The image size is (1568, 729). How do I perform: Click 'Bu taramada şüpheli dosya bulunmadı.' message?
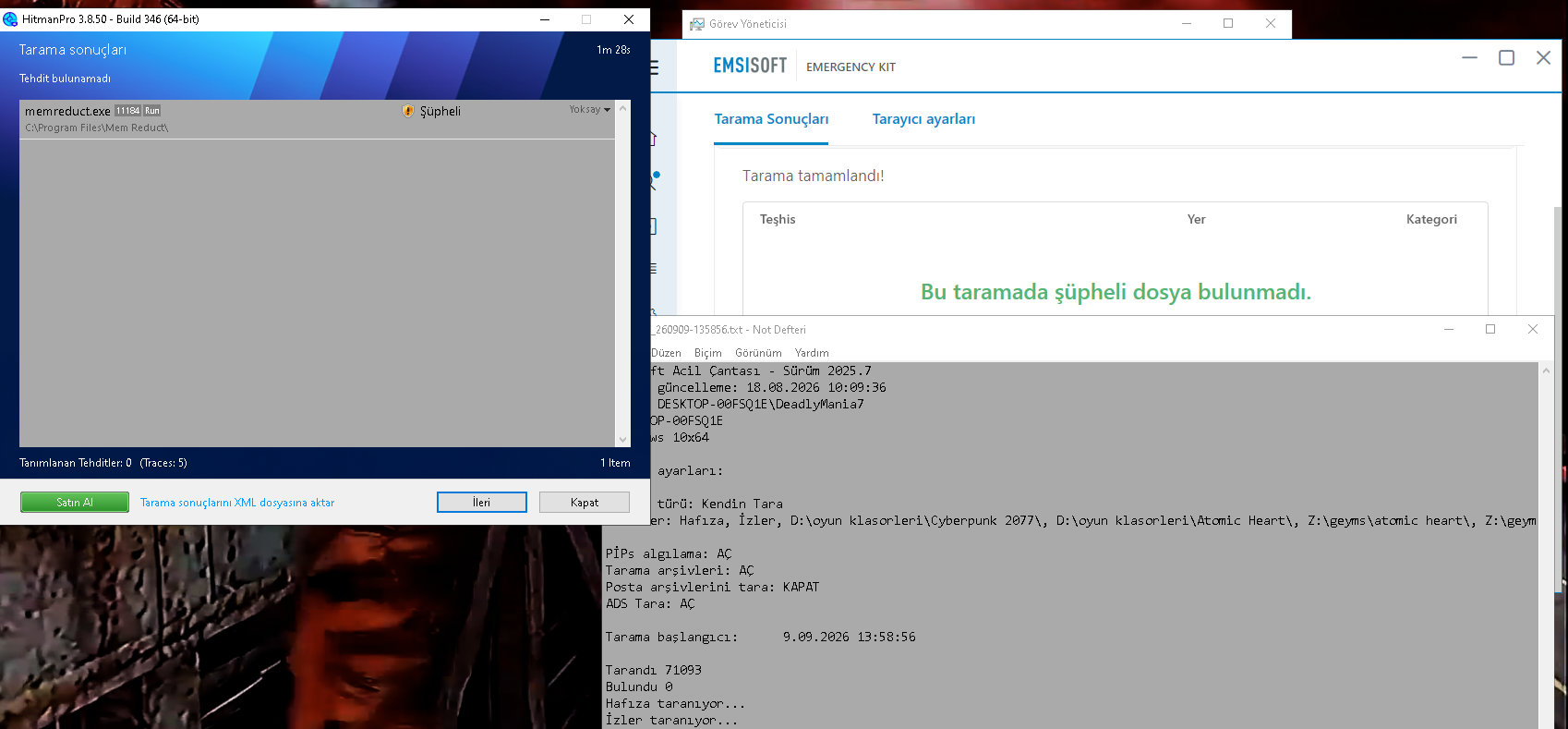(x=1116, y=292)
